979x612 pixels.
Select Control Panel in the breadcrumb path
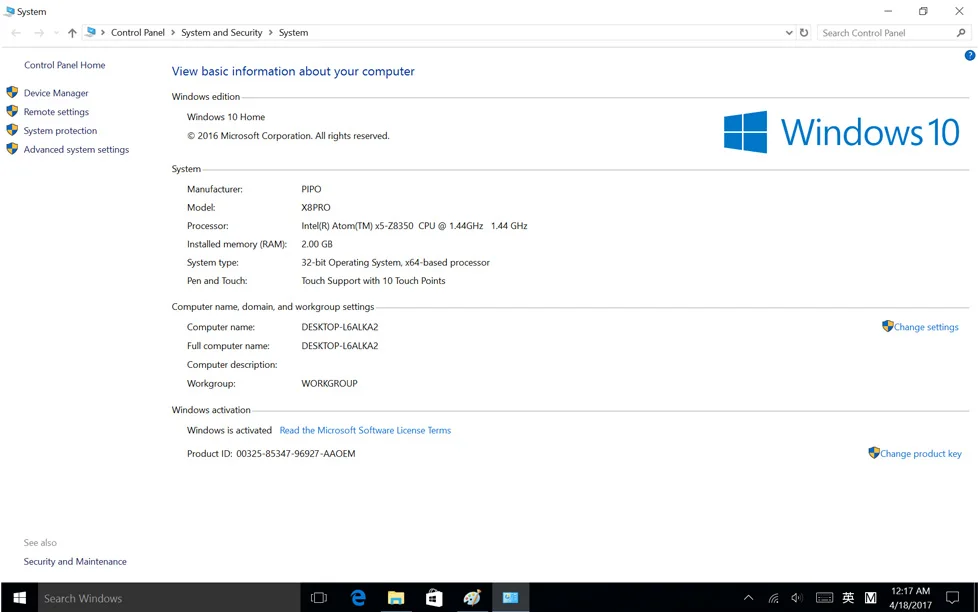[137, 33]
